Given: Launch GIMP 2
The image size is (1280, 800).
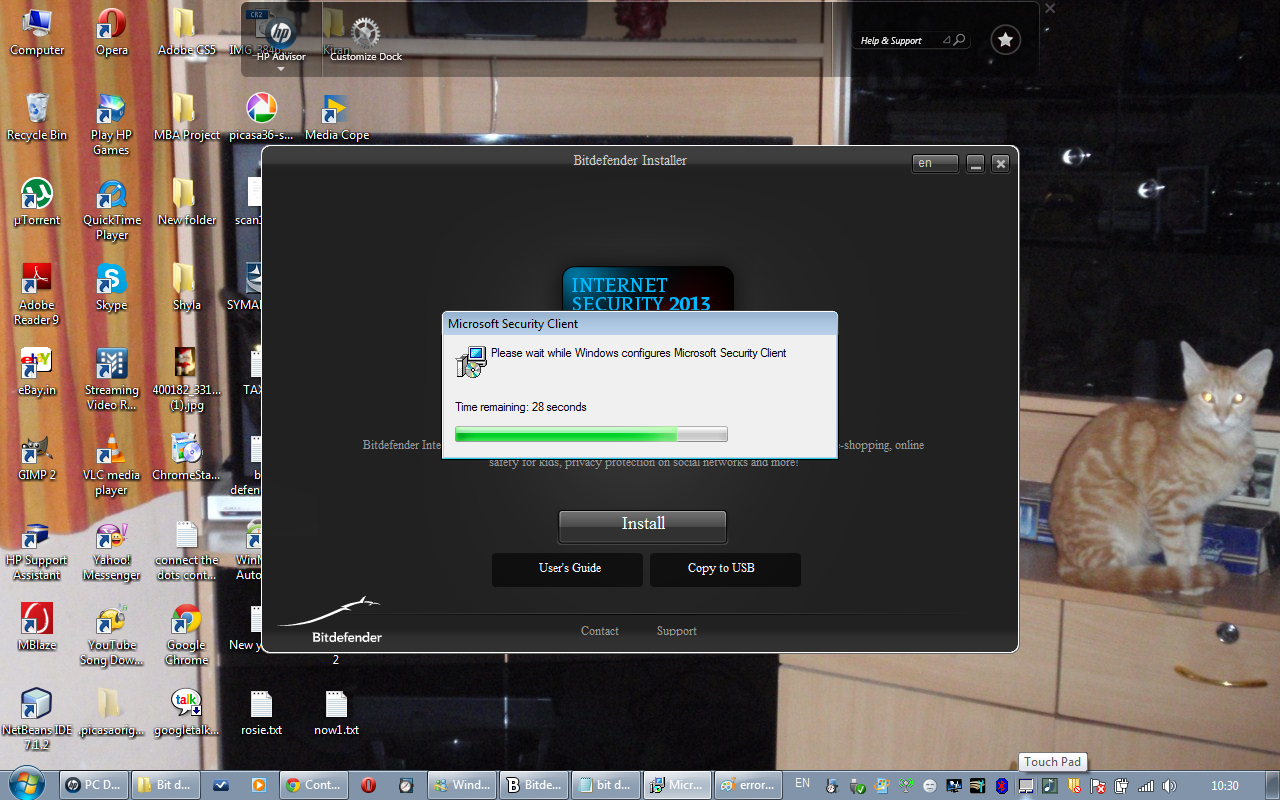Looking at the screenshot, I should click(x=37, y=458).
